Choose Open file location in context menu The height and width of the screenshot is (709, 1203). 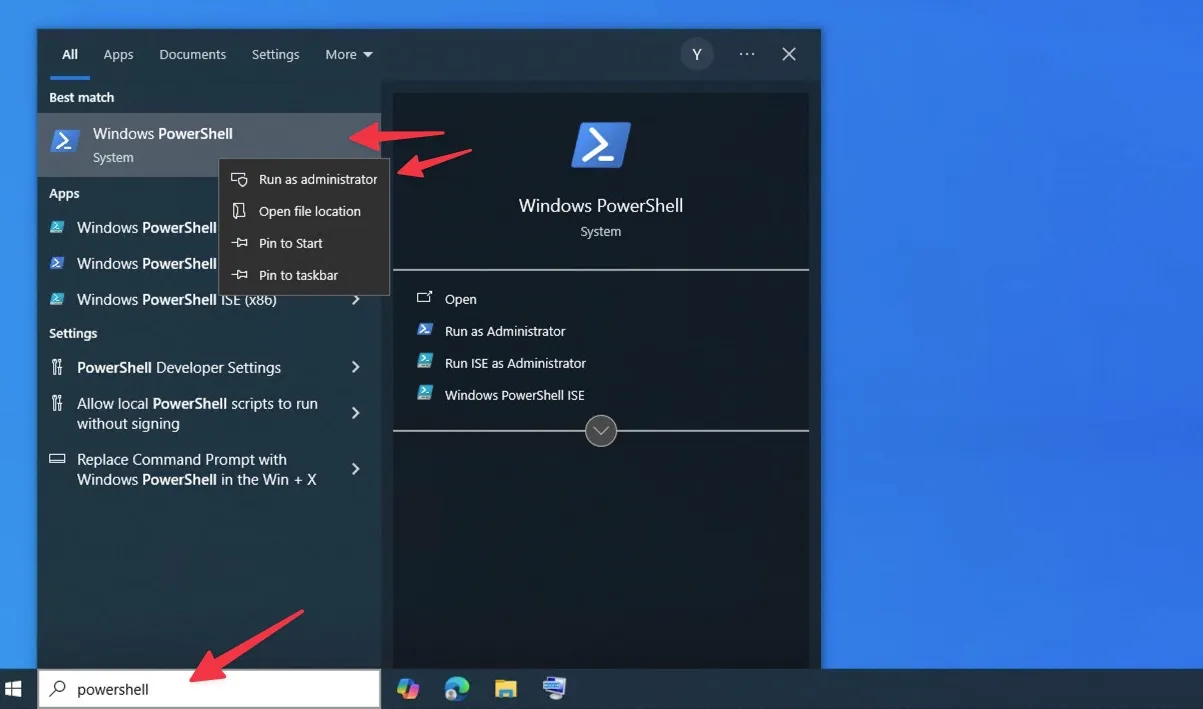(304, 212)
